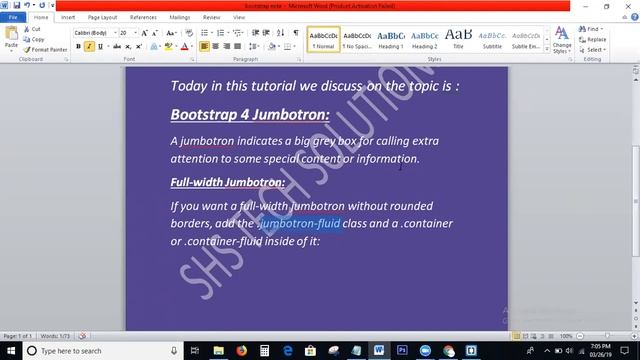
Task: Decrease paragraph indent
Action: tap(256, 33)
